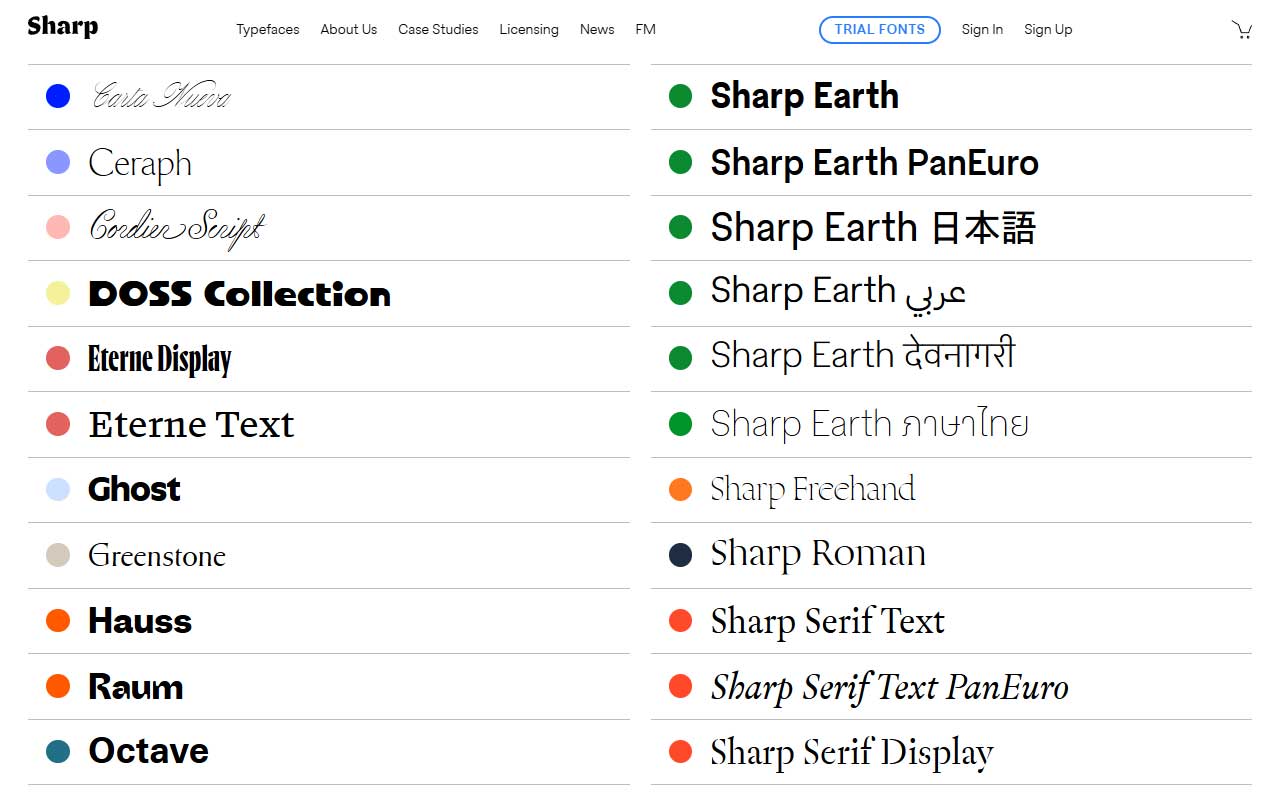View the Ghost typeface
The image size is (1280, 800).
point(134,489)
